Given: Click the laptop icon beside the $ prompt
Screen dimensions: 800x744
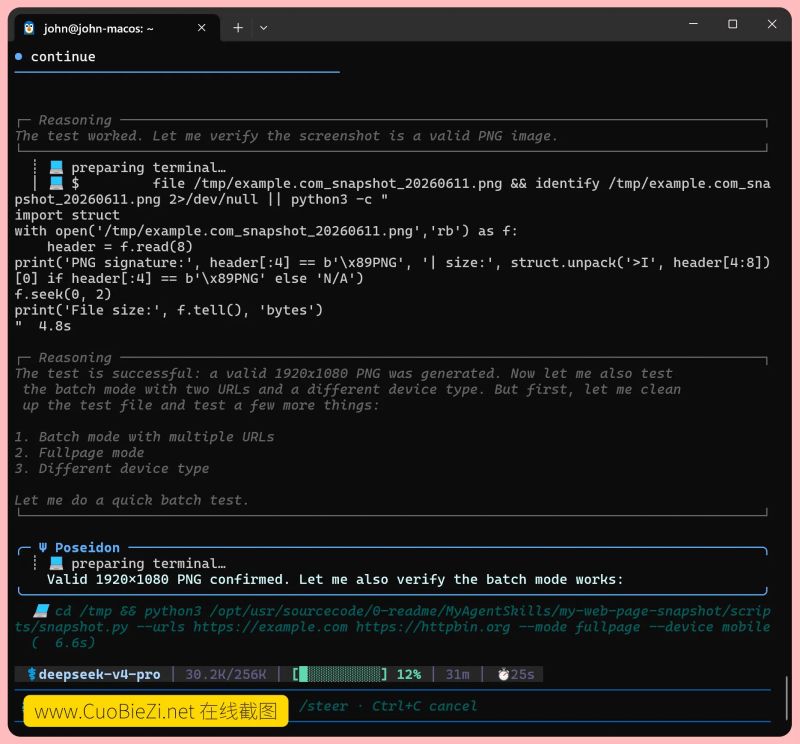Looking at the screenshot, I should 56,183.
